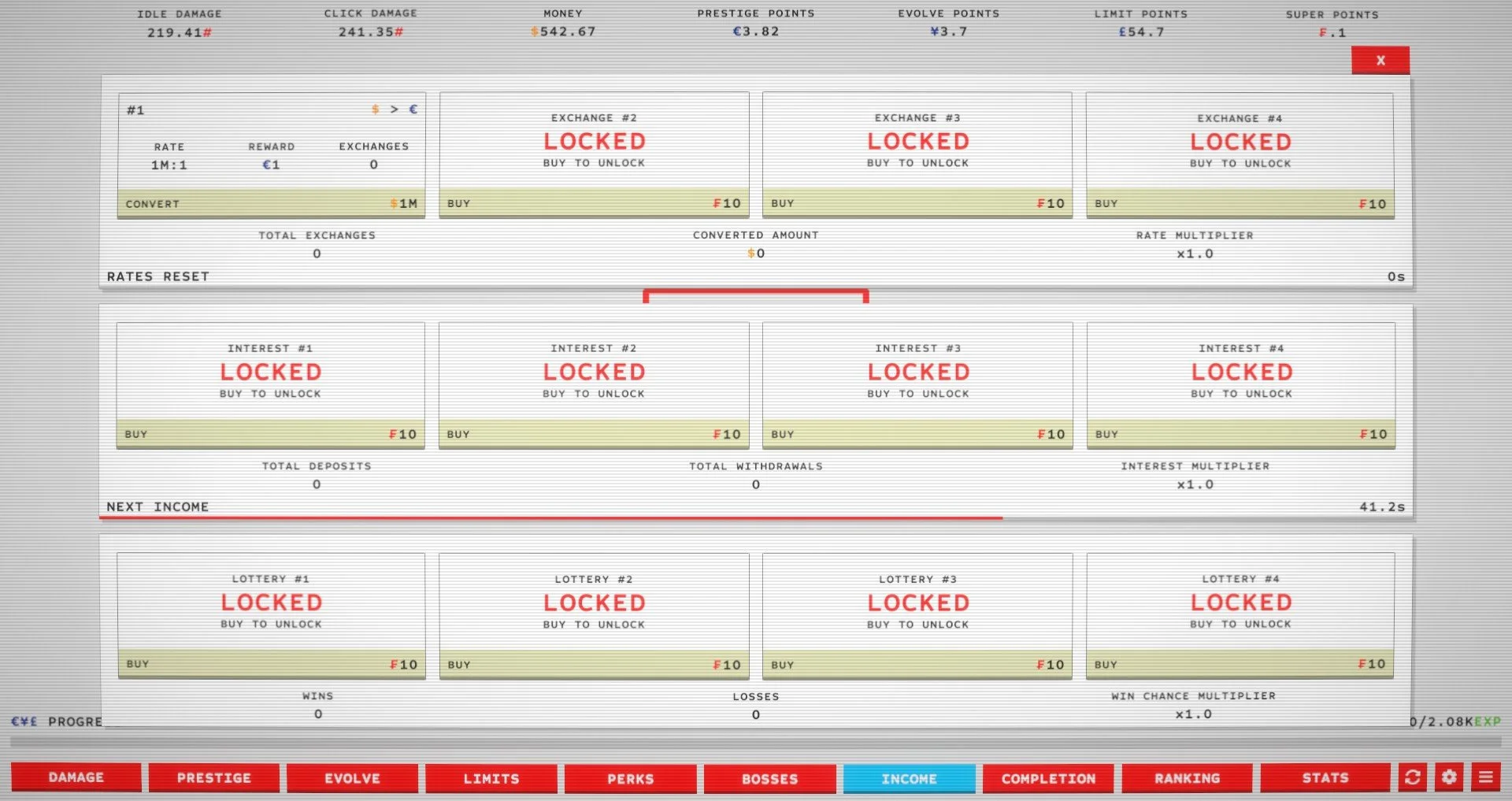Go to the Bosses tab
Viewport: 1512px width, 801px height.
[770, 777]
